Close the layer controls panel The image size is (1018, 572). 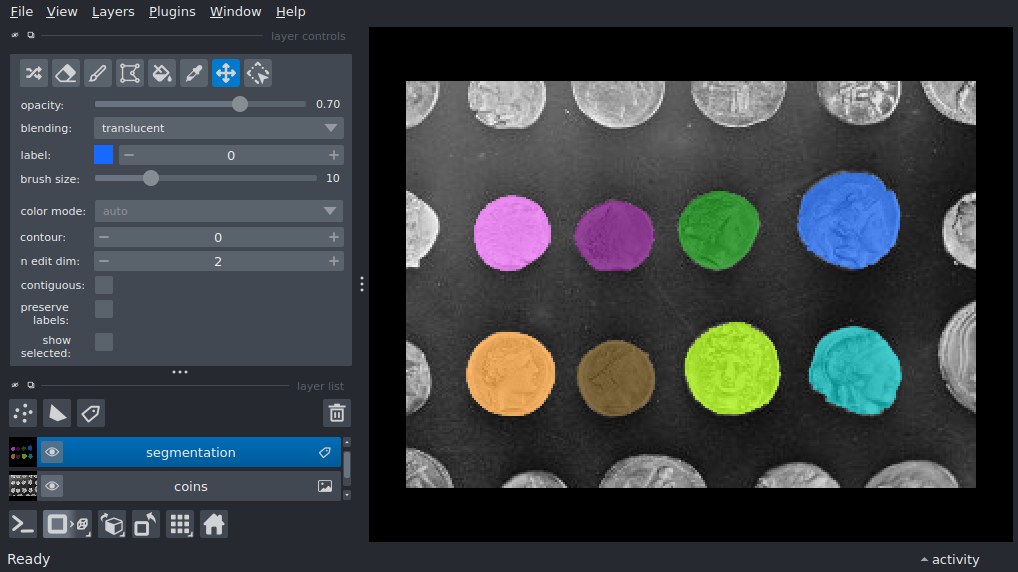pos(15,36)
